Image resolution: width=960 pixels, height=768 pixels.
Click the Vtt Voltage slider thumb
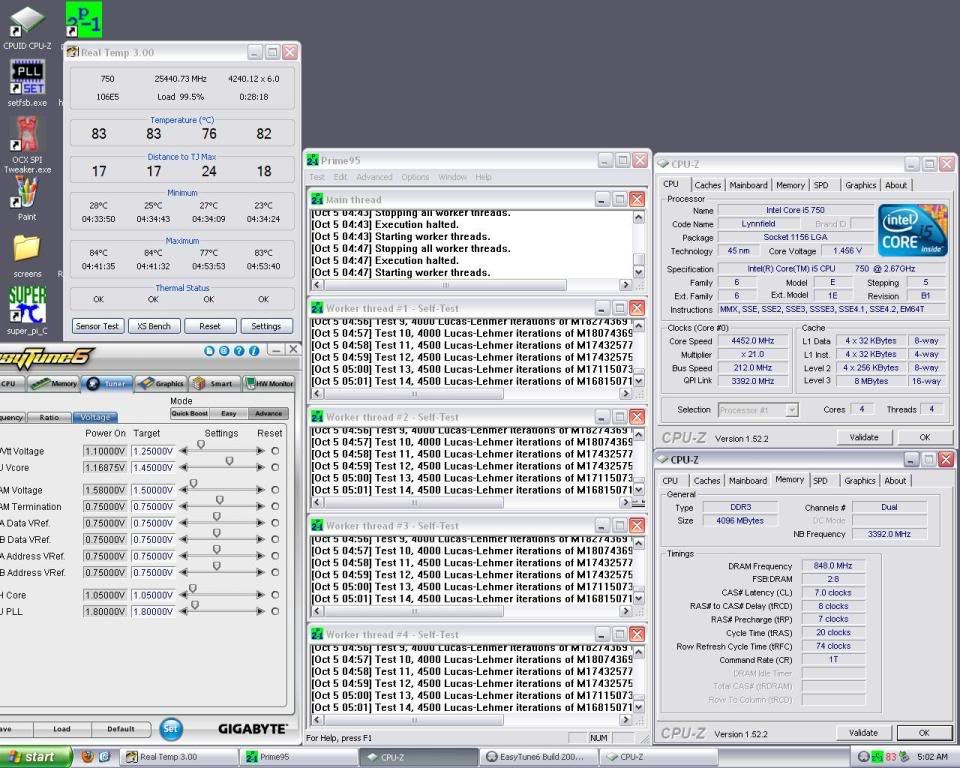click(201, 445)
